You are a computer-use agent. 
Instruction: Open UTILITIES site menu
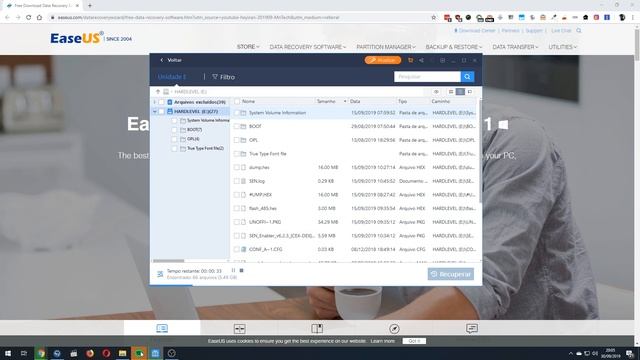coord(562,47)
